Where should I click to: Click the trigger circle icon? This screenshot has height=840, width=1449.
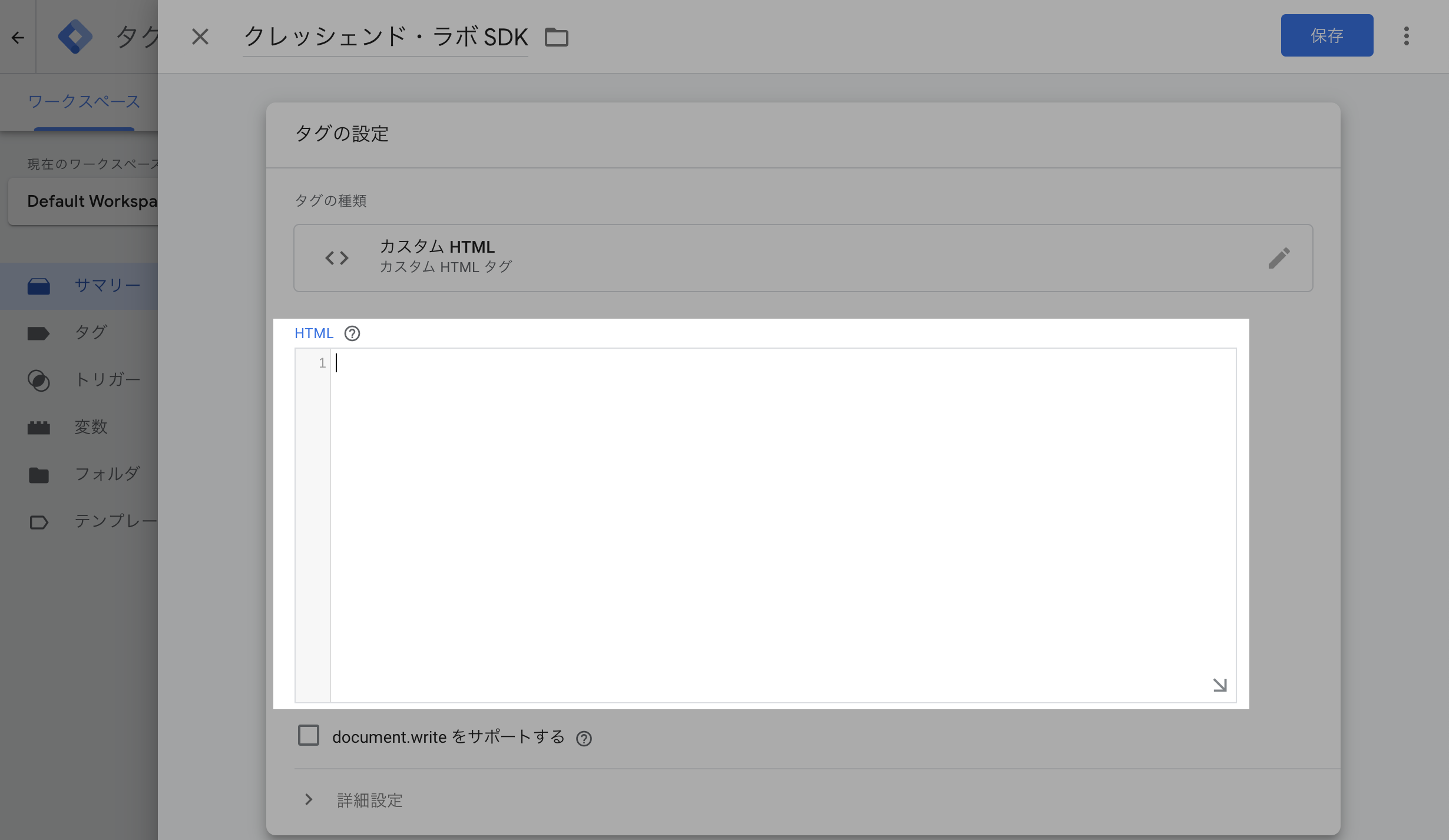[39, 380]
